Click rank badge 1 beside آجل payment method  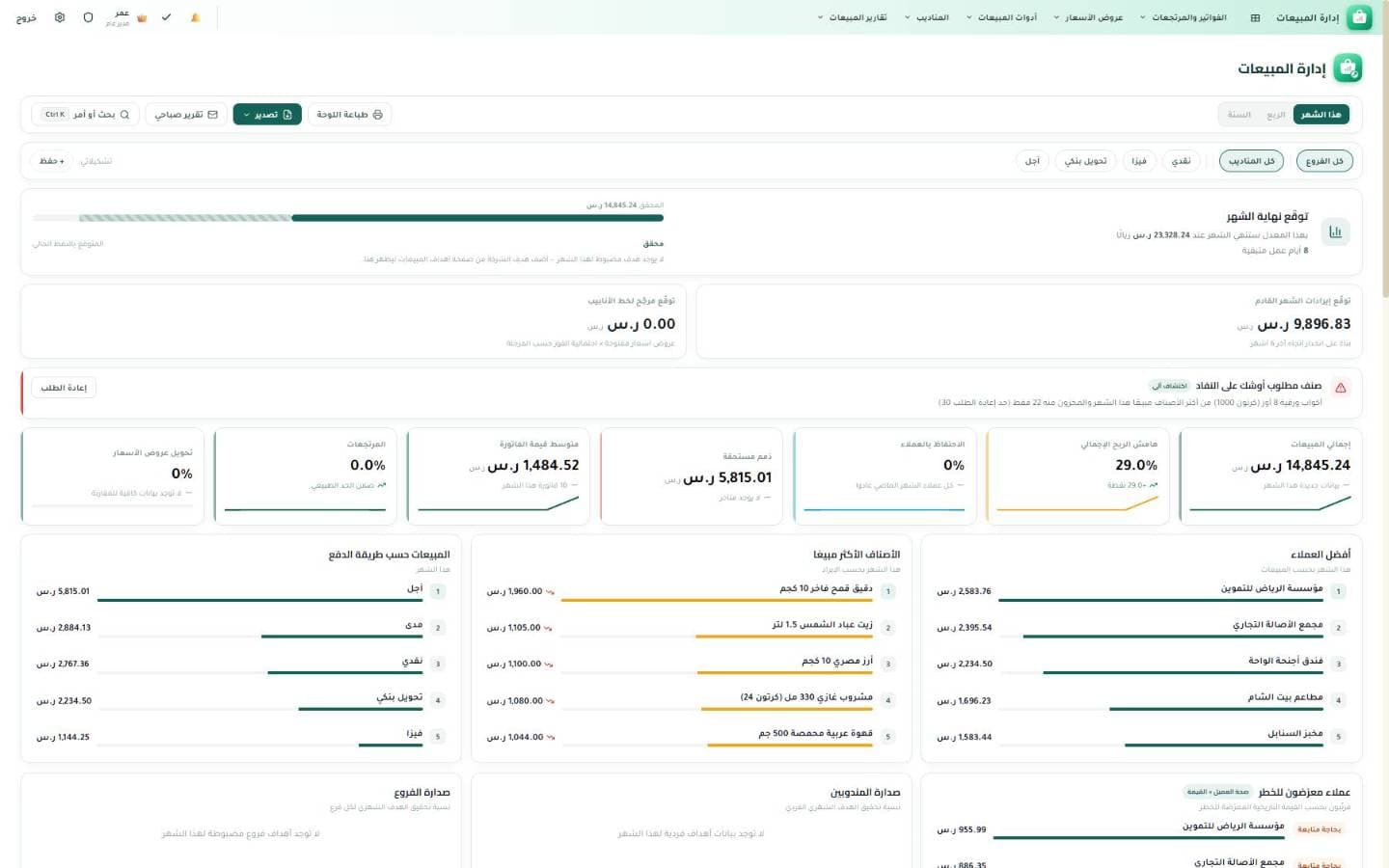tap(438, 591)
